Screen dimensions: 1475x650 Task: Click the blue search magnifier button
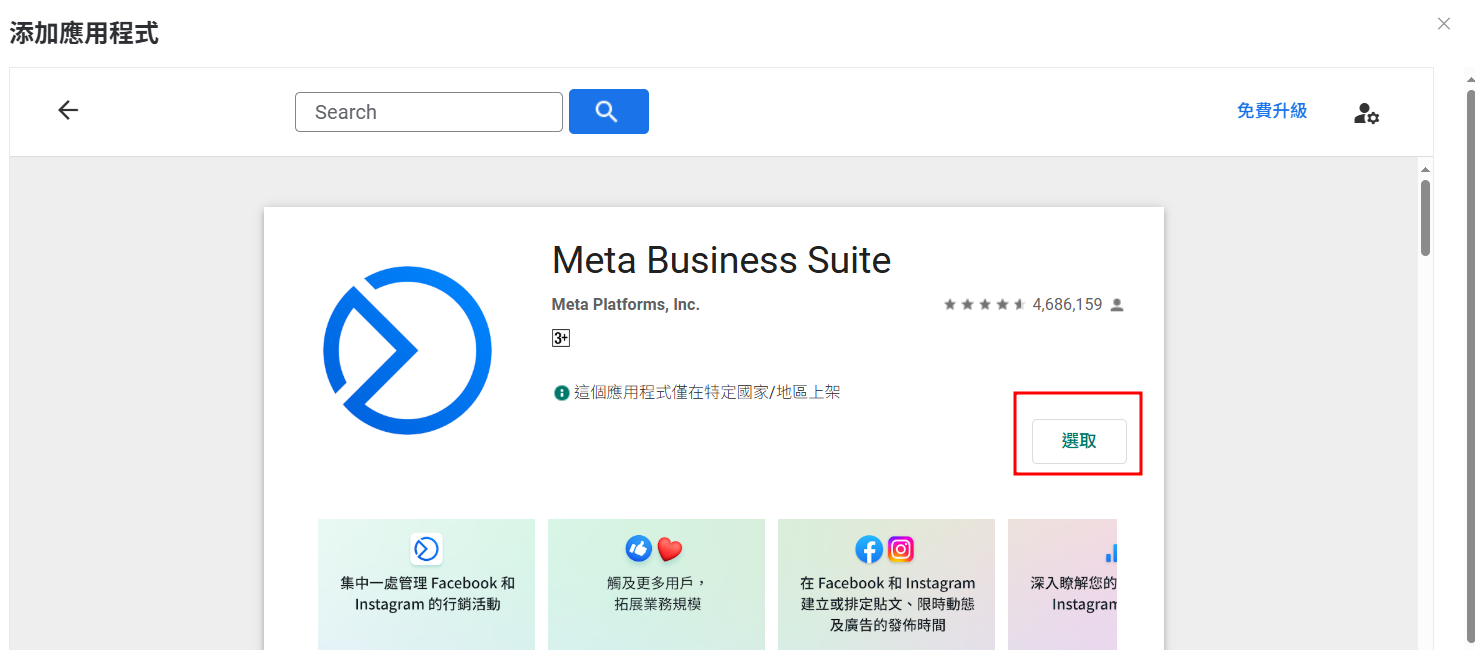pyautogui.click(x=609, y=111)
